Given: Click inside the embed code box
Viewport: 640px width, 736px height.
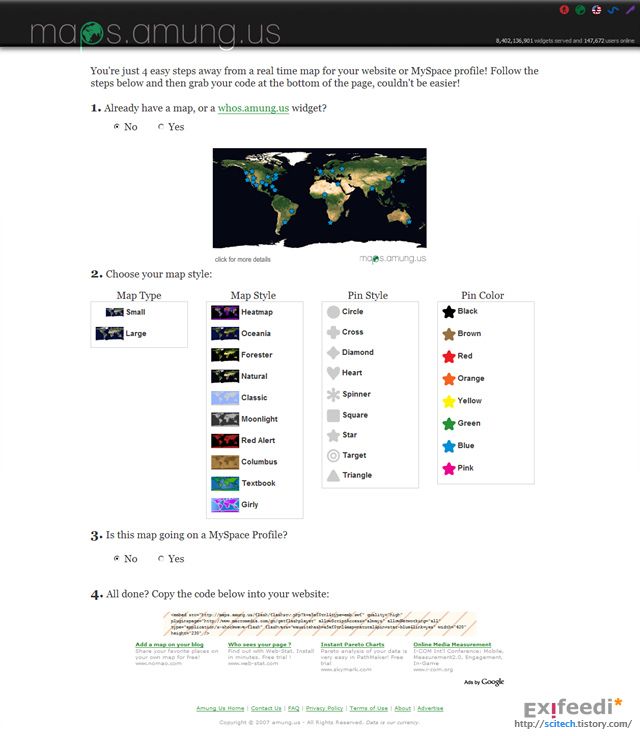Looking at the screenshot, I should pyautogui.click(x=320, y=624).
